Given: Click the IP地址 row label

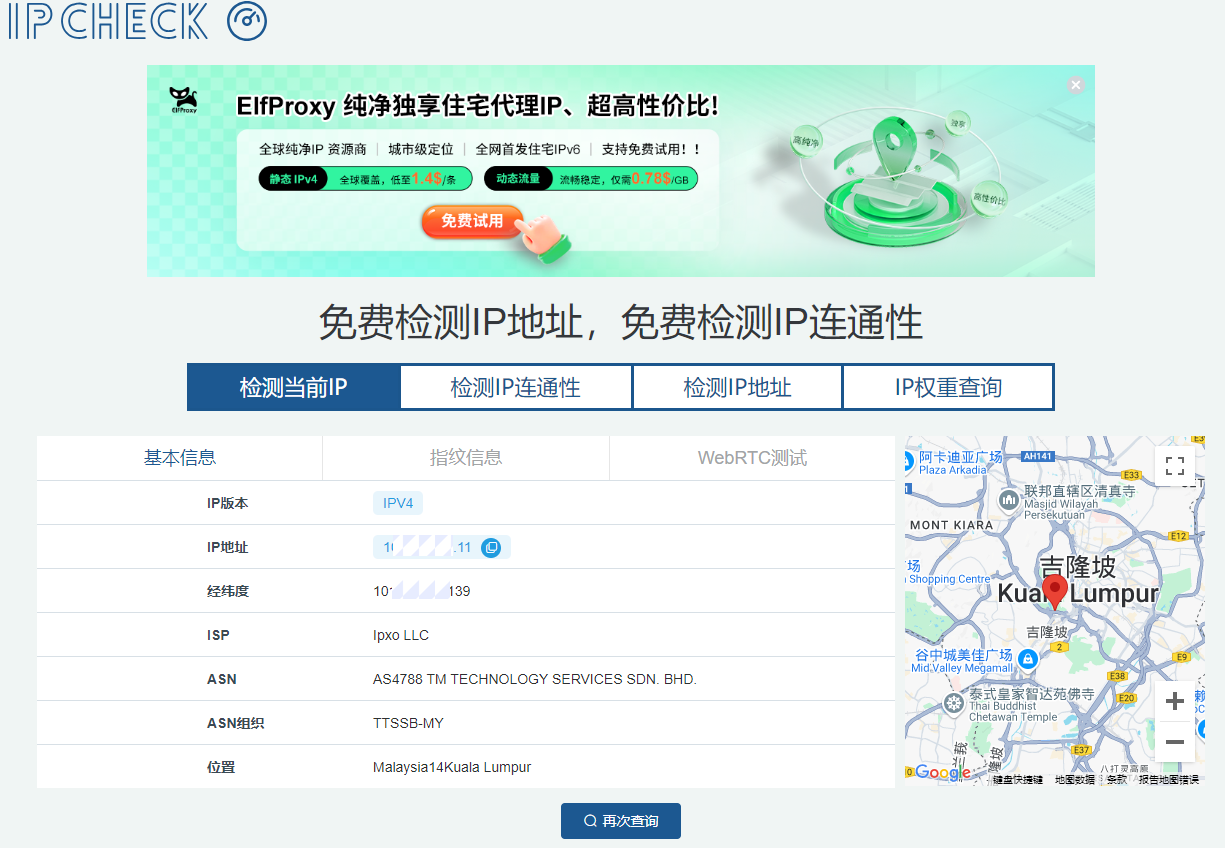Looking at the screenshot, I should [x=227, y=547].
